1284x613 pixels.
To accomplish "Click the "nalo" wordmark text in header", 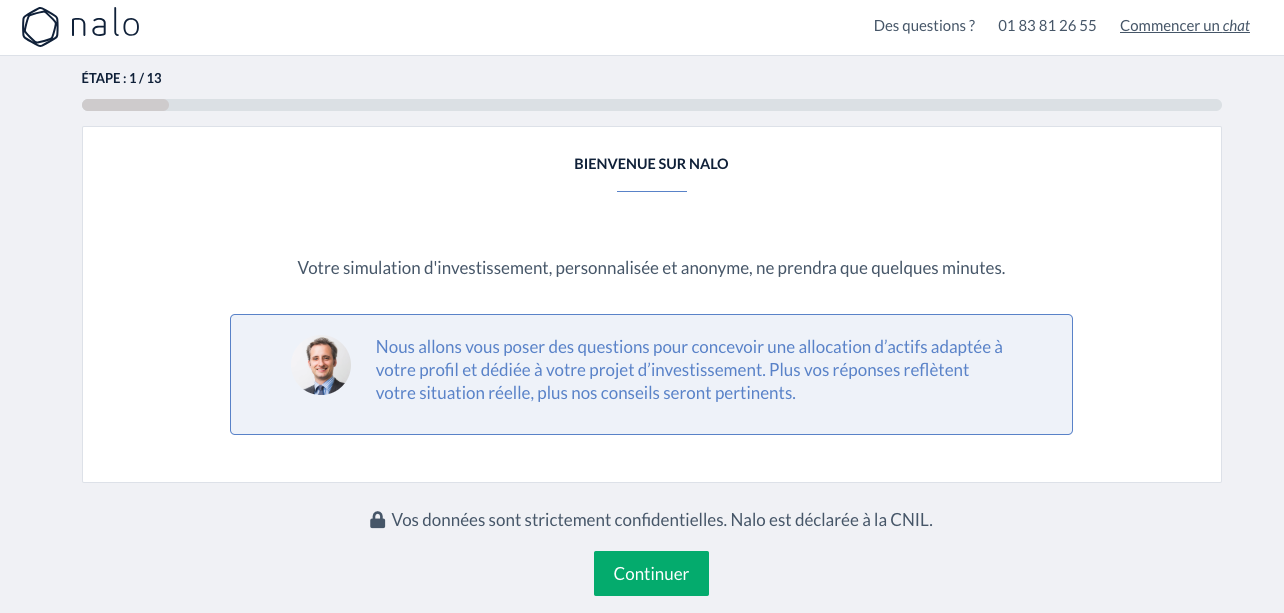I will (x=105, y=25).
